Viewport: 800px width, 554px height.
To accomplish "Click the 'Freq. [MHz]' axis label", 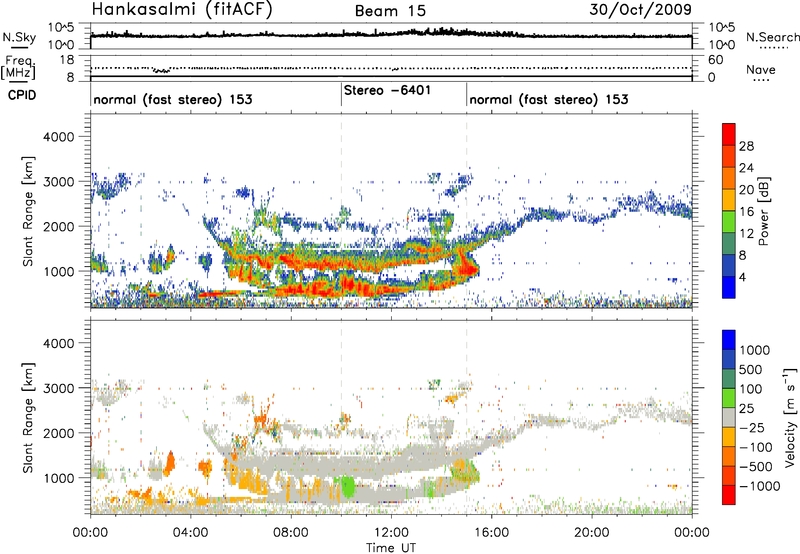I will point(19,68).
